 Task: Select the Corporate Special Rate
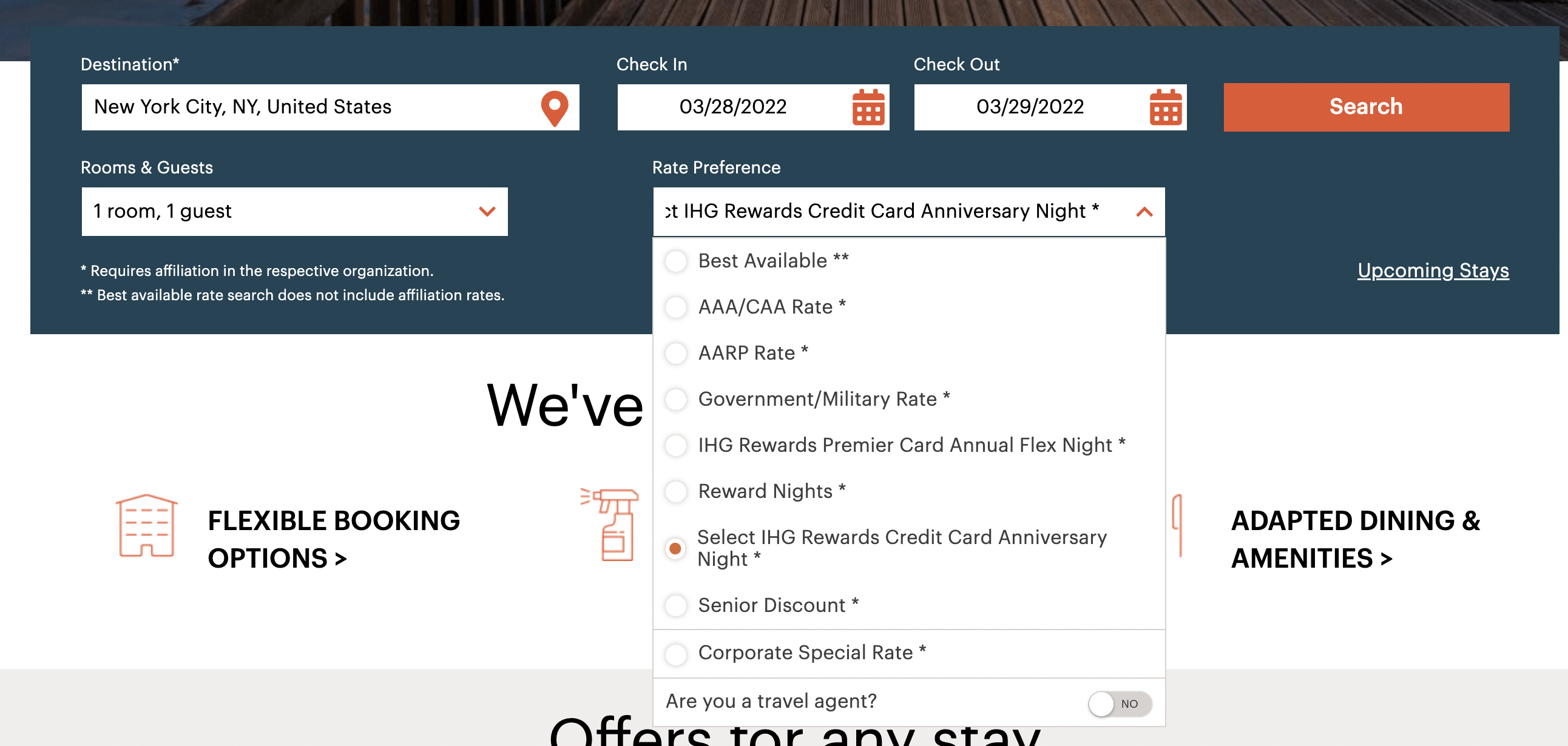click(675, 653)
